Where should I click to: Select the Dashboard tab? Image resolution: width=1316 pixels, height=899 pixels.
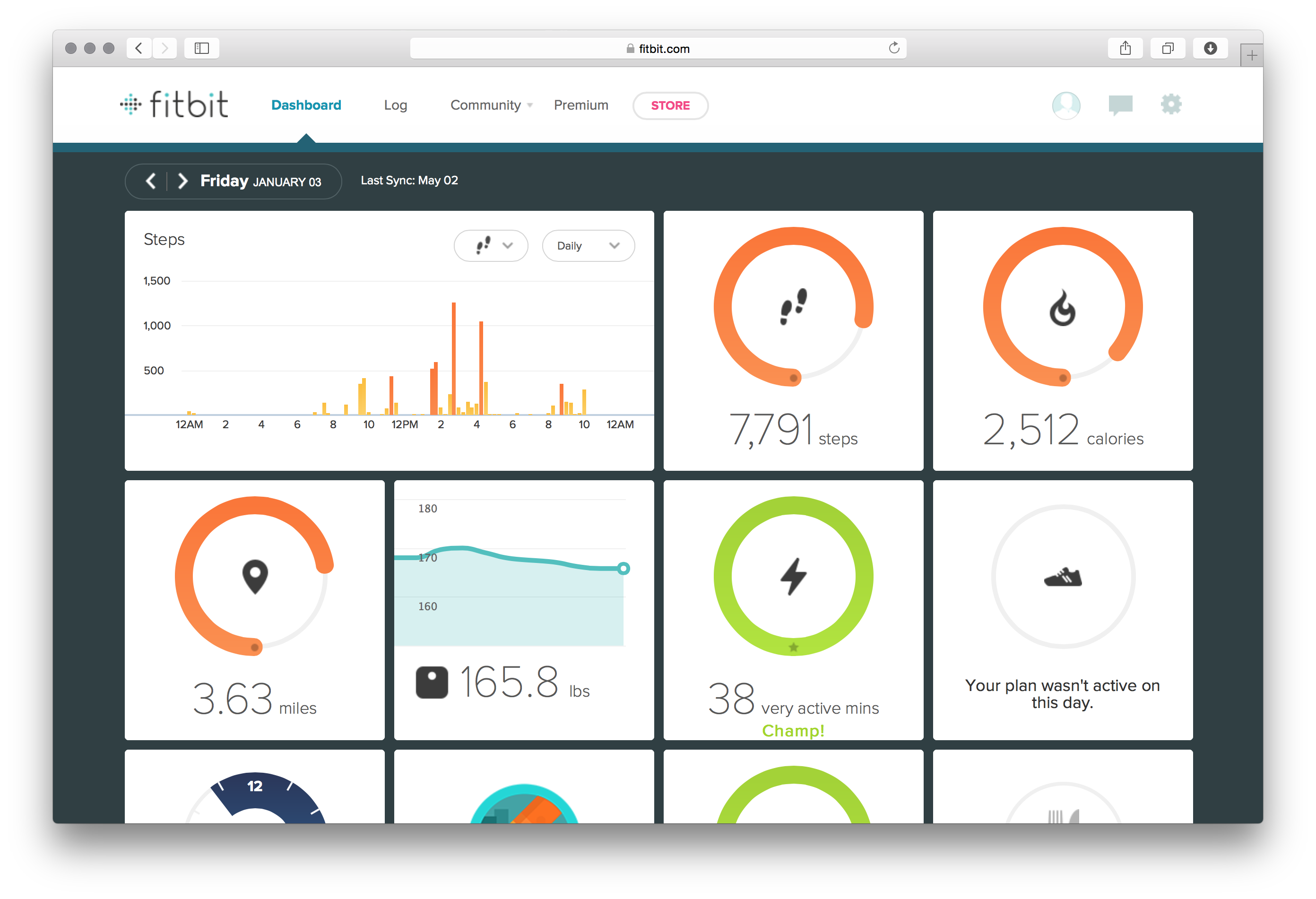(x=306, y=105)
